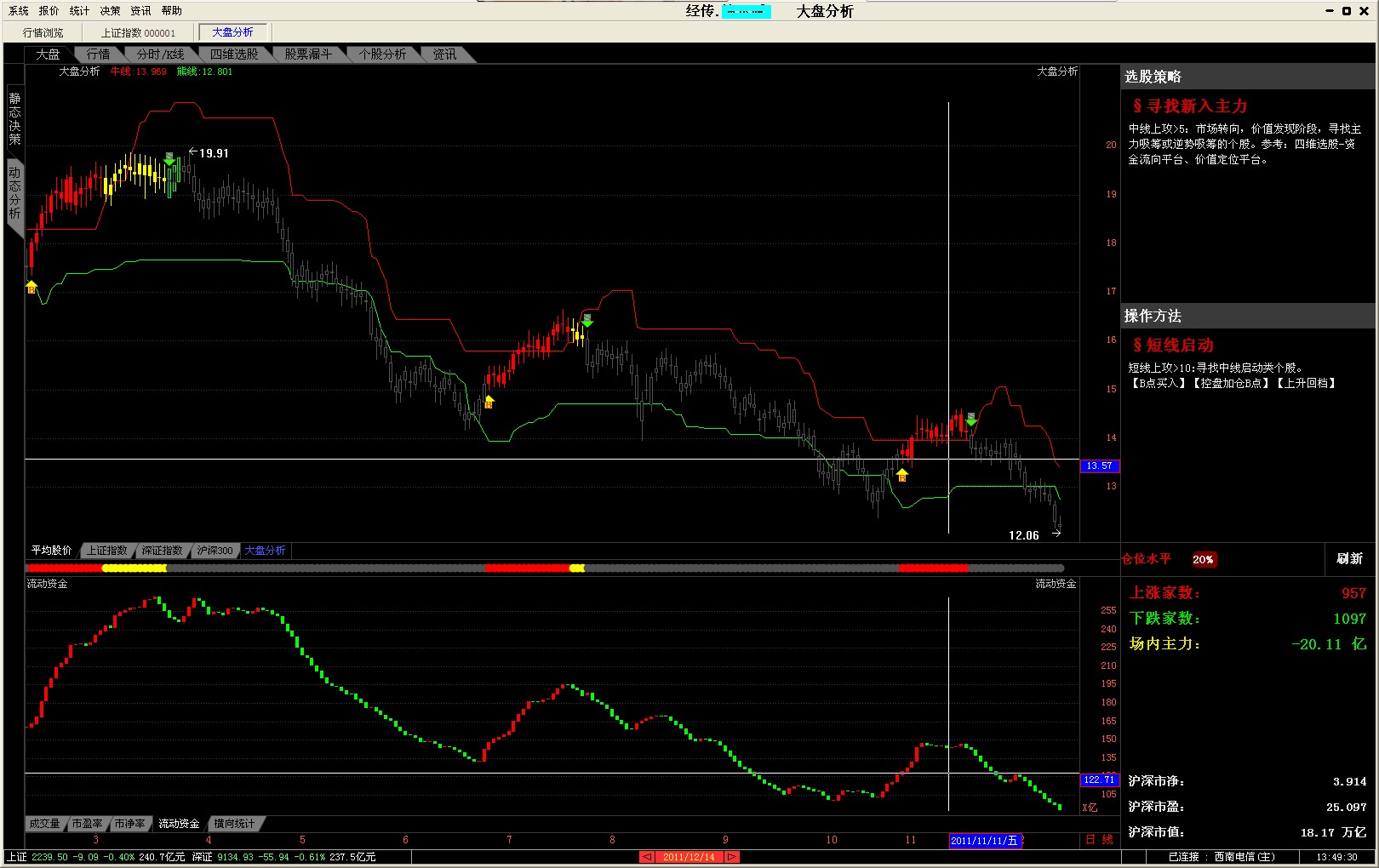Click the 刷新 refresh button
Screen dimensions: 1379x868
pos(1350,559)
